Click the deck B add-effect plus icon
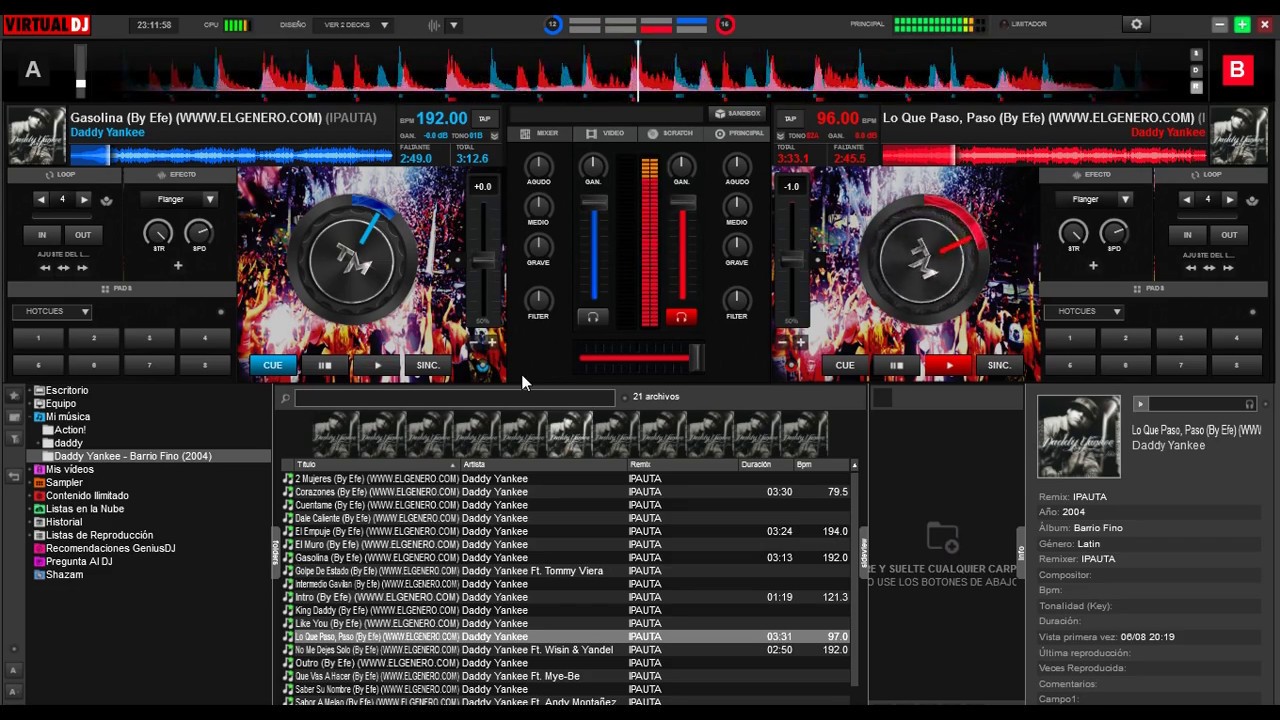Screen dimensions: 1280x720 click(1093, 266)
